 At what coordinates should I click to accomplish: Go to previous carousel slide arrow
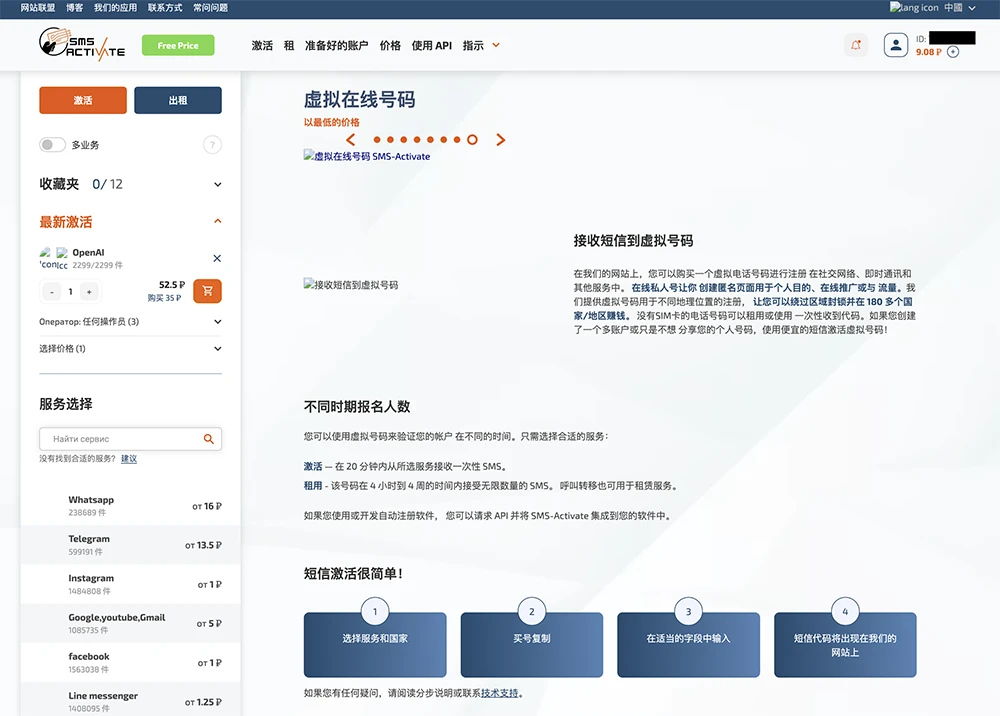coord(350,140)
